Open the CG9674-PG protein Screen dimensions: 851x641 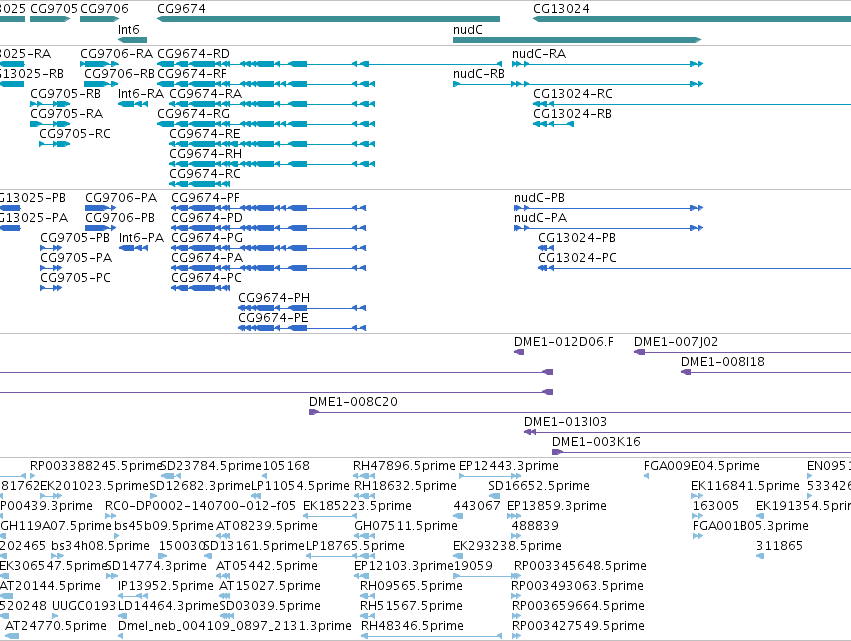(x=207, y=238)
